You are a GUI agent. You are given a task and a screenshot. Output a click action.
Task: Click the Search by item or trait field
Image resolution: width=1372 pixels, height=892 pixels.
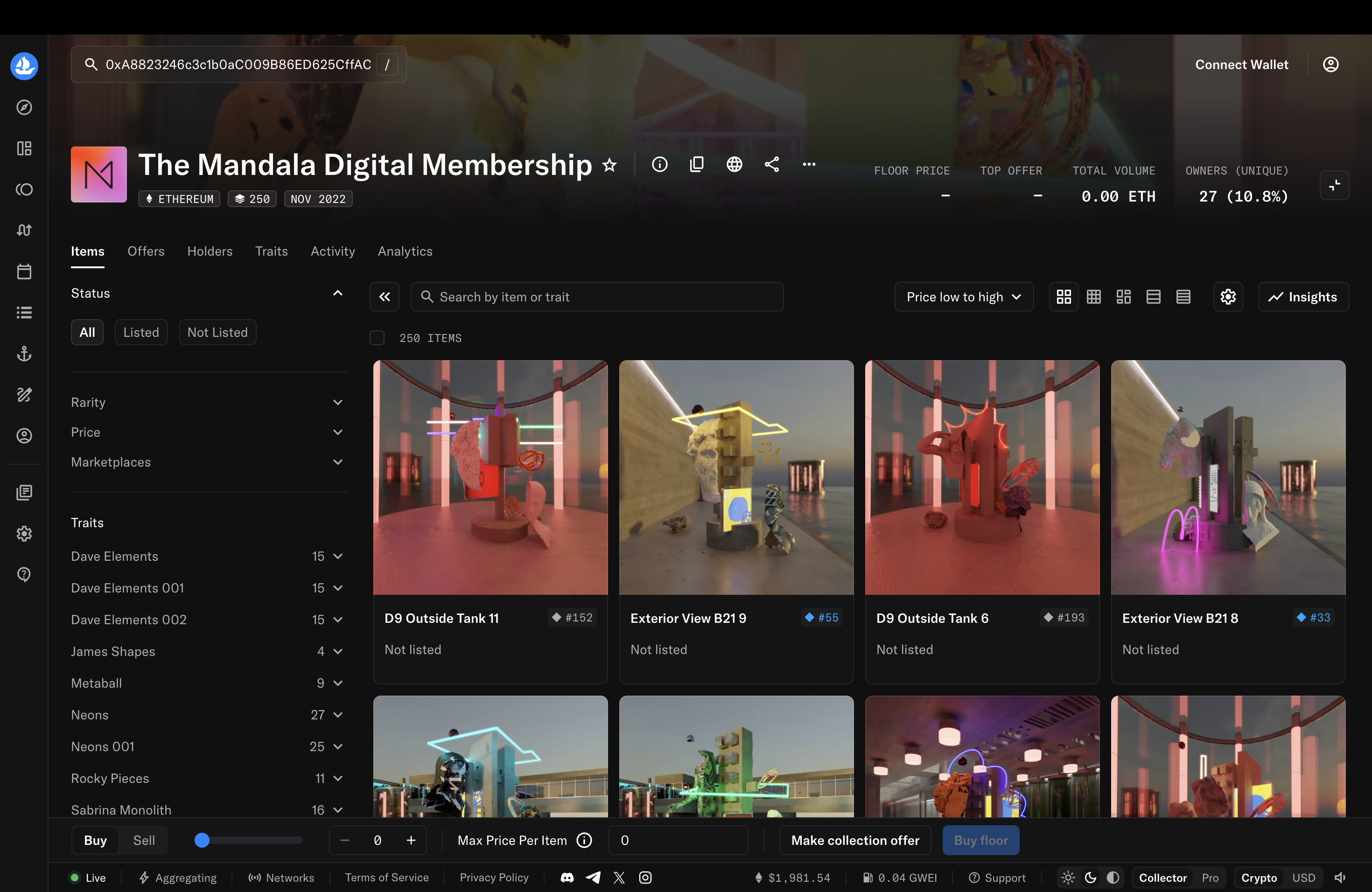click(x=597, y=297)
